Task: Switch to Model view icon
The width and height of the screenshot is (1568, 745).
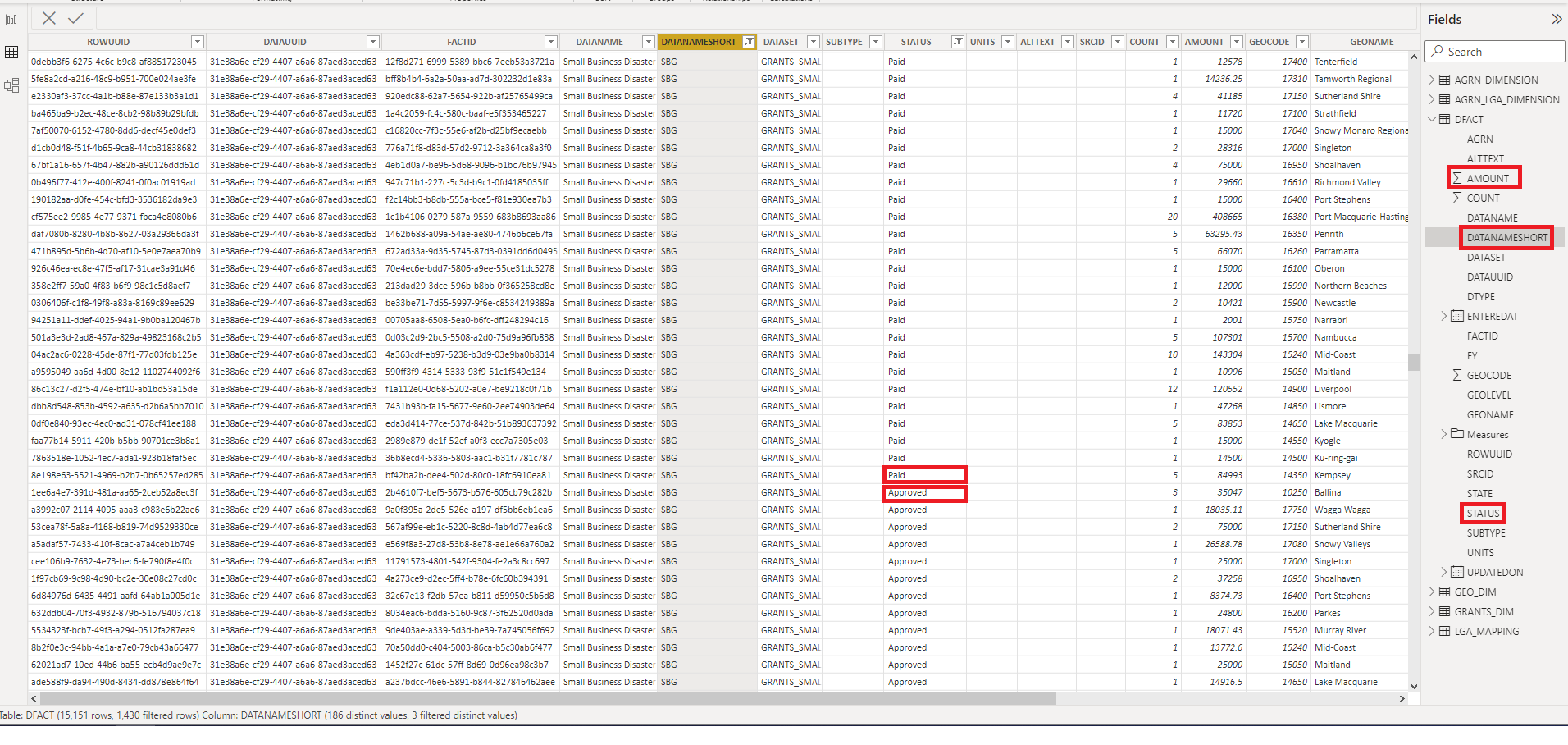Action: [x=11, y=85]
